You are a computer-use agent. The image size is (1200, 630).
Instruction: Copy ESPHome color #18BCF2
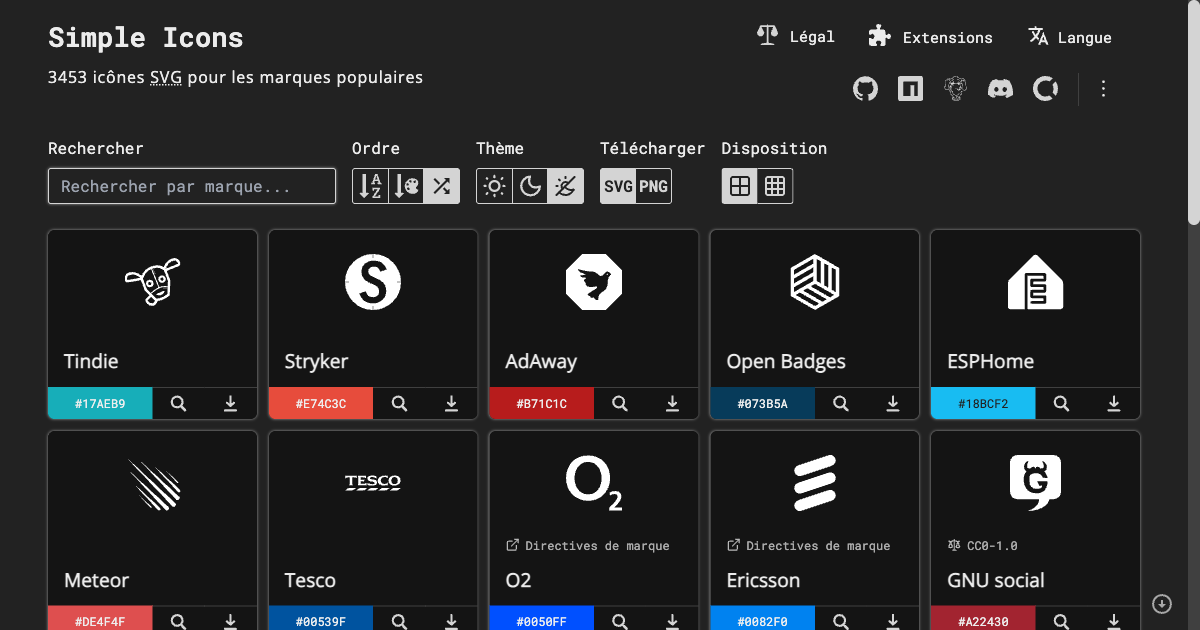[x=983, y=404]
